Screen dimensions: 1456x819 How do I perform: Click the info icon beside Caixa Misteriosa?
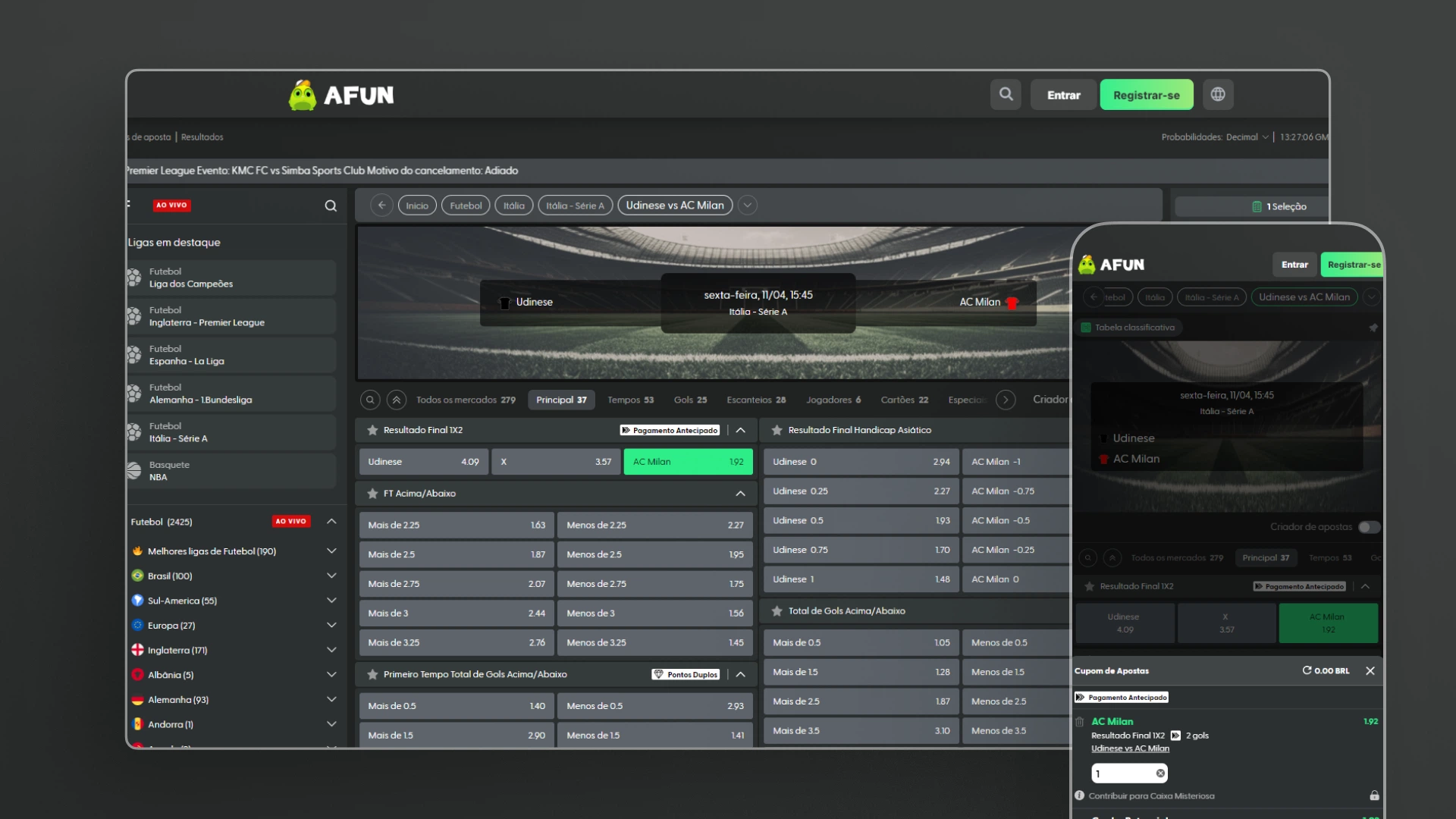[1079, 795]
